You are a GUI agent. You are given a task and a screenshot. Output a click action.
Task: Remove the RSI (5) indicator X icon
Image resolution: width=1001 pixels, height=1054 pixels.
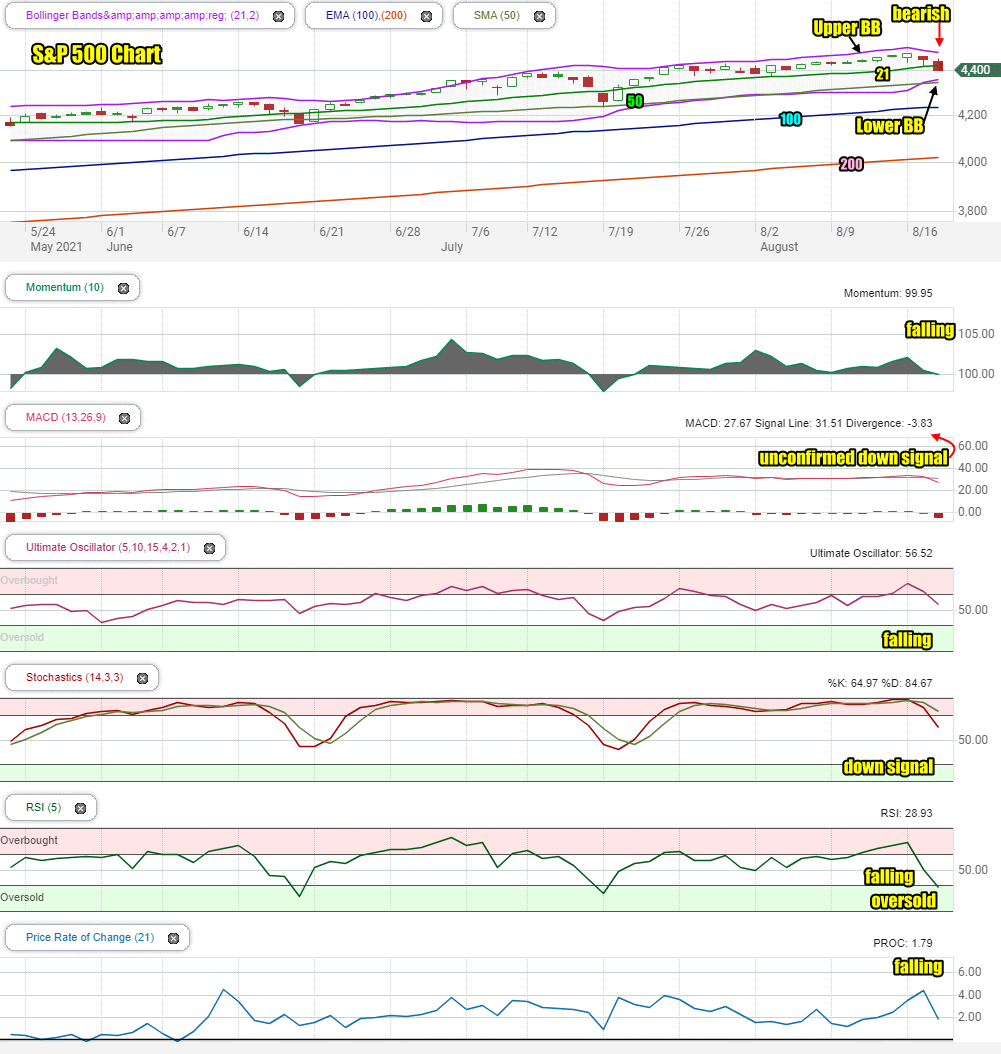(x=81, y=808)
